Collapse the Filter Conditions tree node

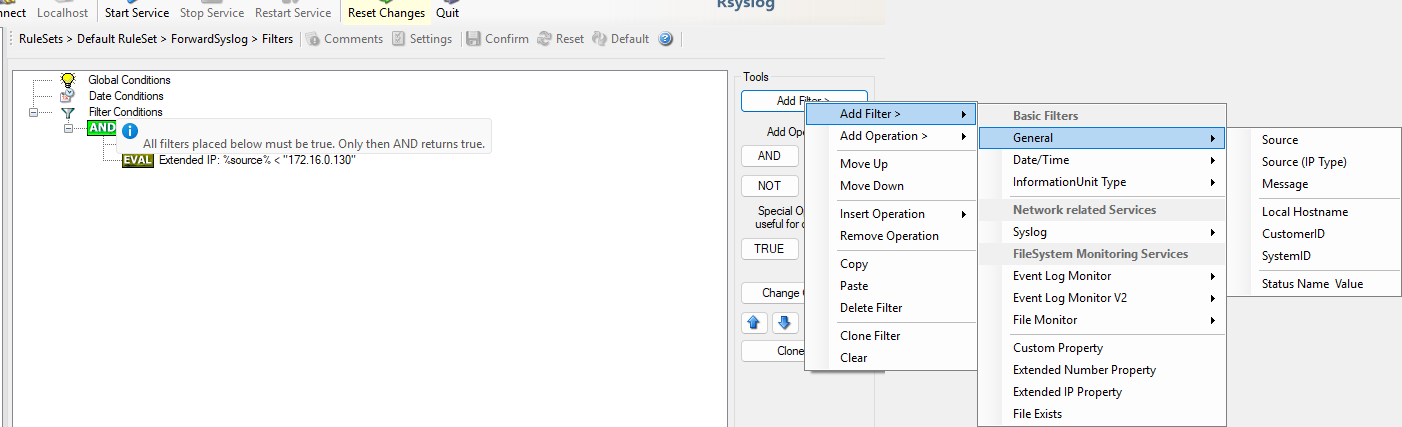pyautogui.click(x=33, y=112)
